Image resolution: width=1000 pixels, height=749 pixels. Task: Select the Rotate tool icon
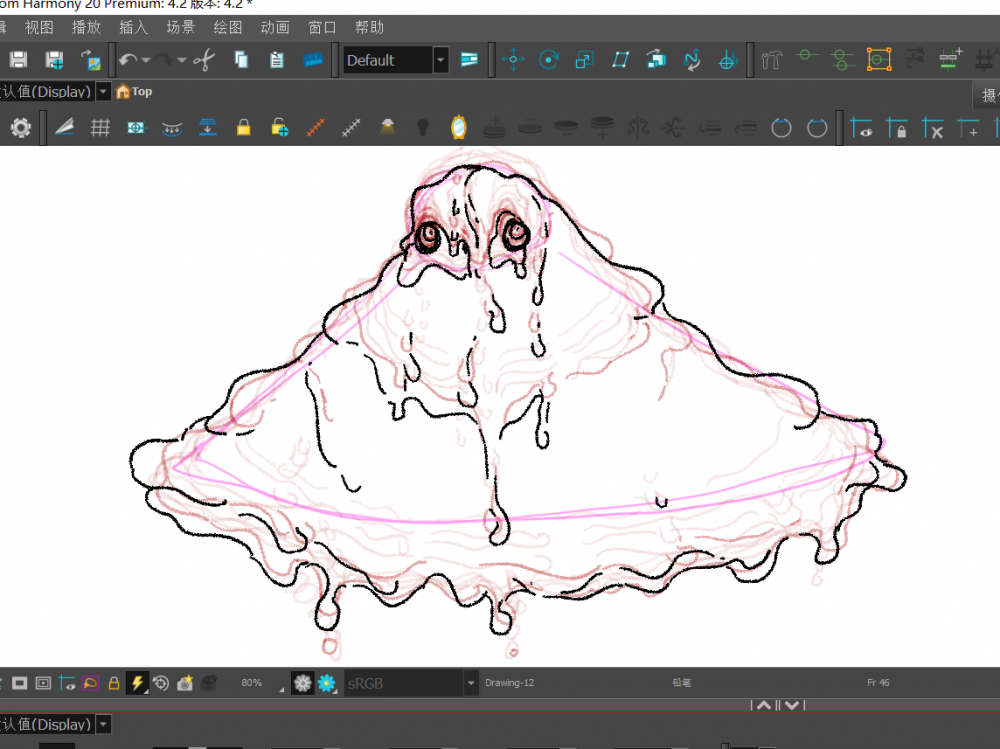point(548,60)
